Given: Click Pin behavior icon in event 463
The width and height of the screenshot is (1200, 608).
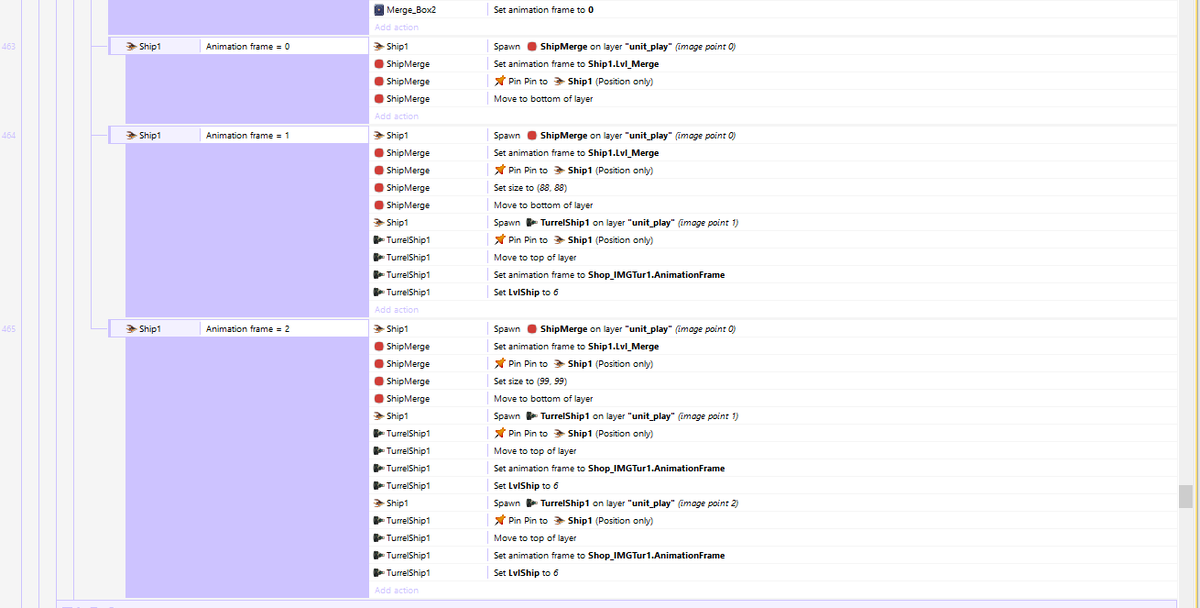Looking at the screenshot, I should [x=500, y=82].
